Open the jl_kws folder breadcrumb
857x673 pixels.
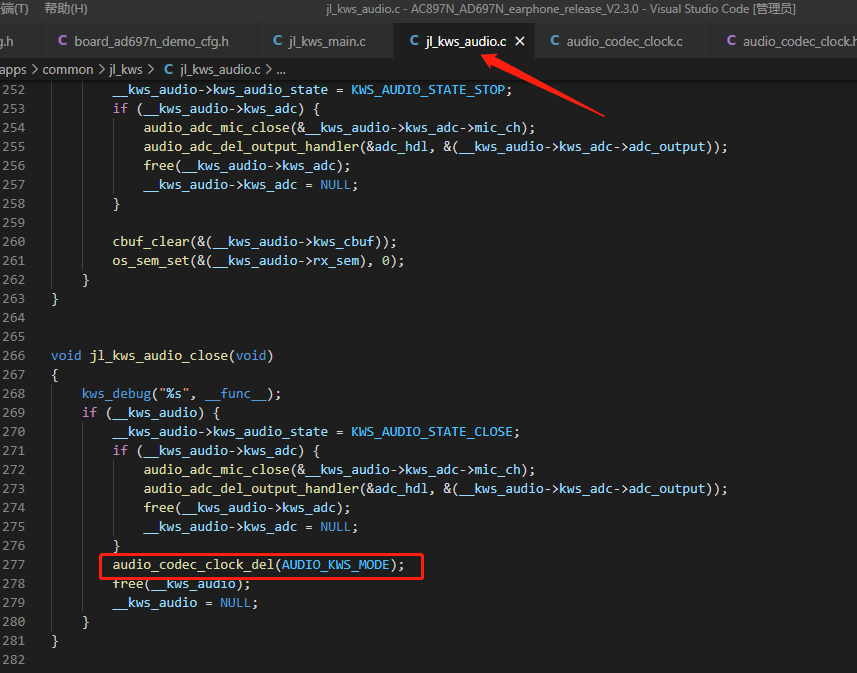[x=126, y=70]
